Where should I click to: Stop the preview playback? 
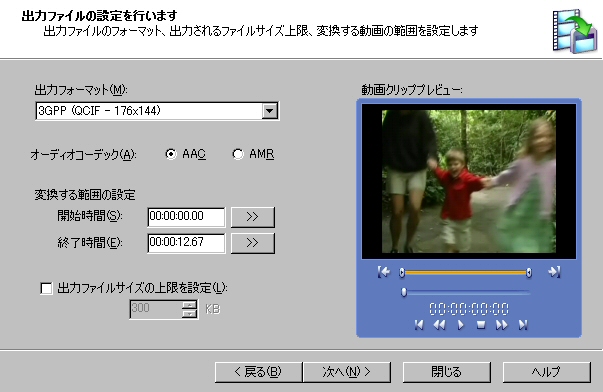[481, 325]
